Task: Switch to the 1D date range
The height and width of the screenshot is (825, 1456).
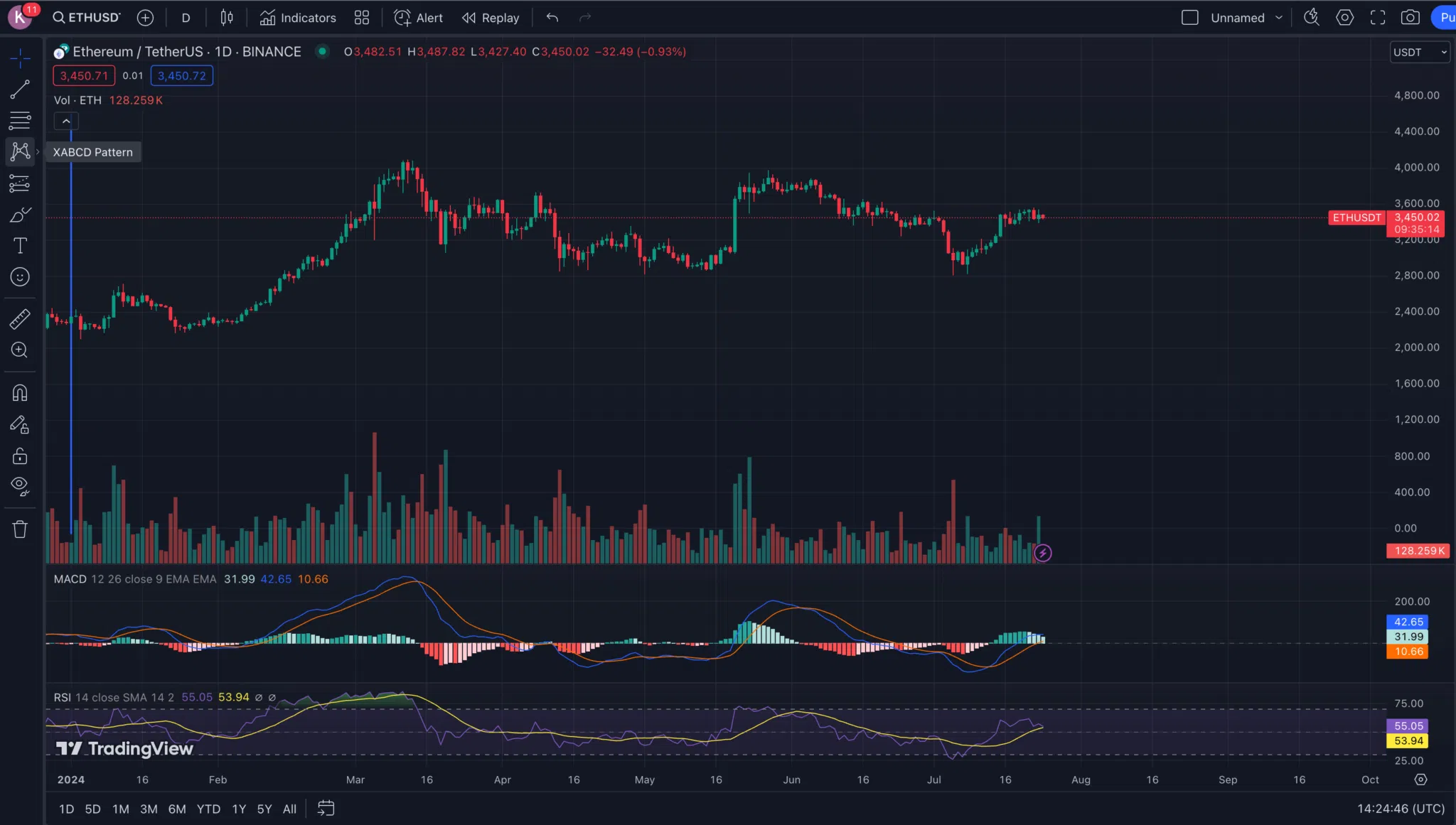Action: (x=66, y=809)
